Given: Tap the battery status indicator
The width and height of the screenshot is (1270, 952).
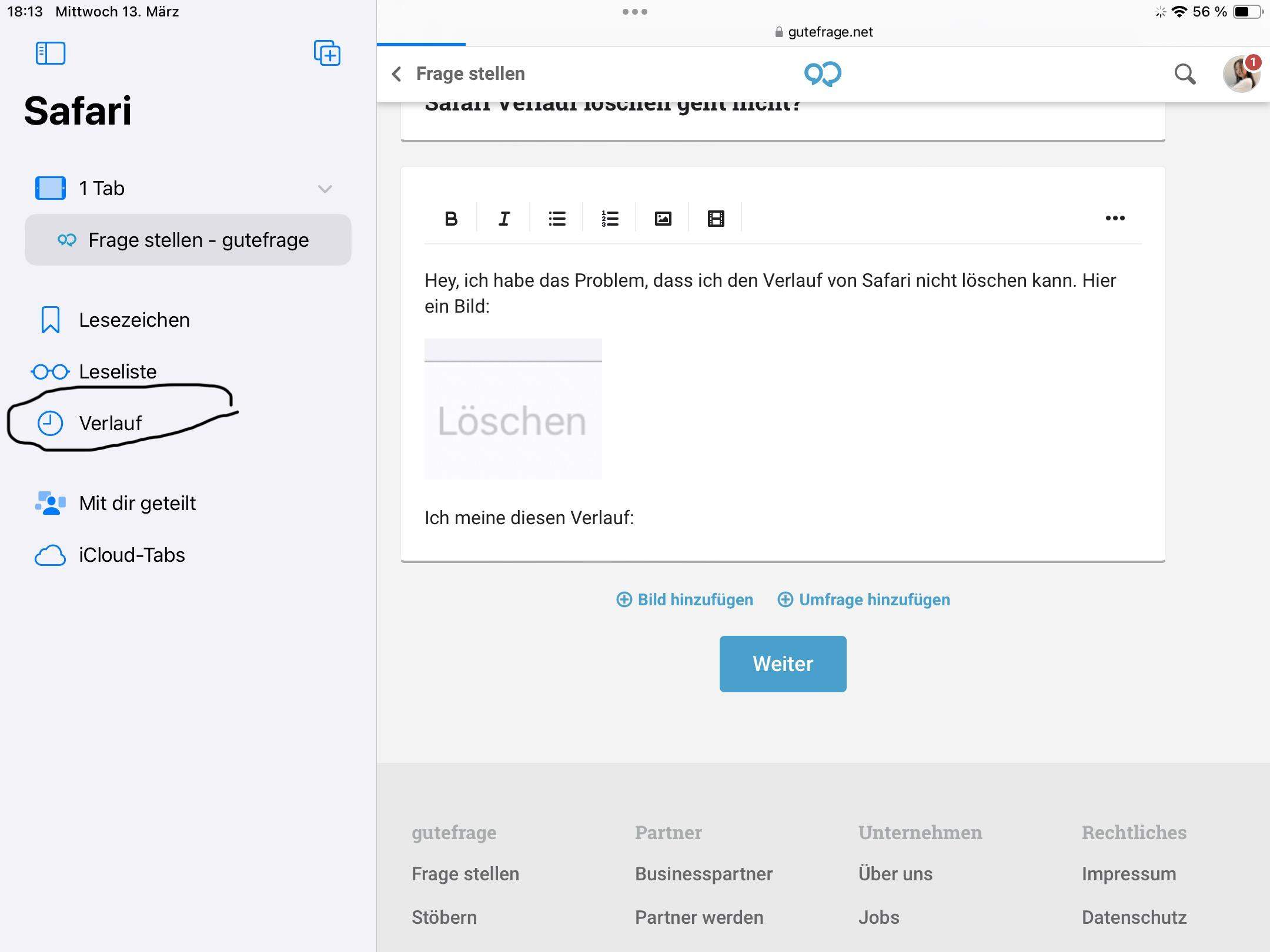Looking at the screenshot, I should [x=1248, y=12].
